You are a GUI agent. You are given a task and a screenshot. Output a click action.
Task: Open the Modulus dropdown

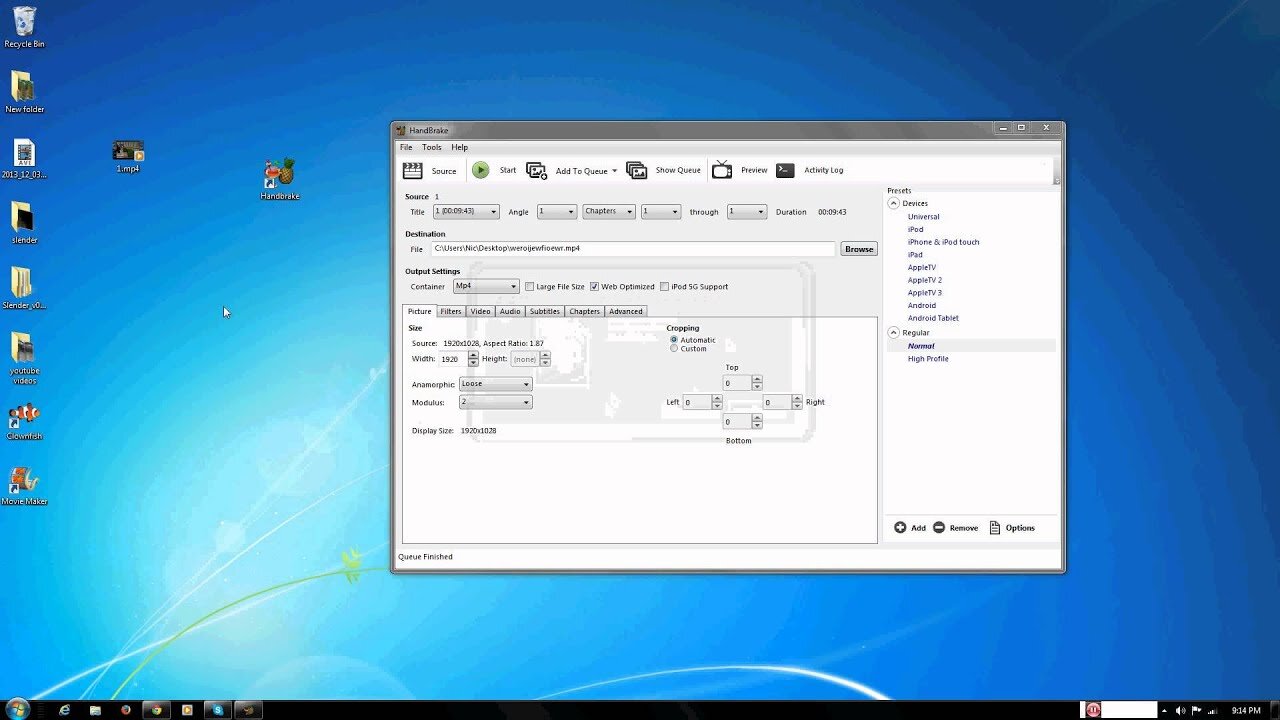pyautogui.click(x=495, y=402)
